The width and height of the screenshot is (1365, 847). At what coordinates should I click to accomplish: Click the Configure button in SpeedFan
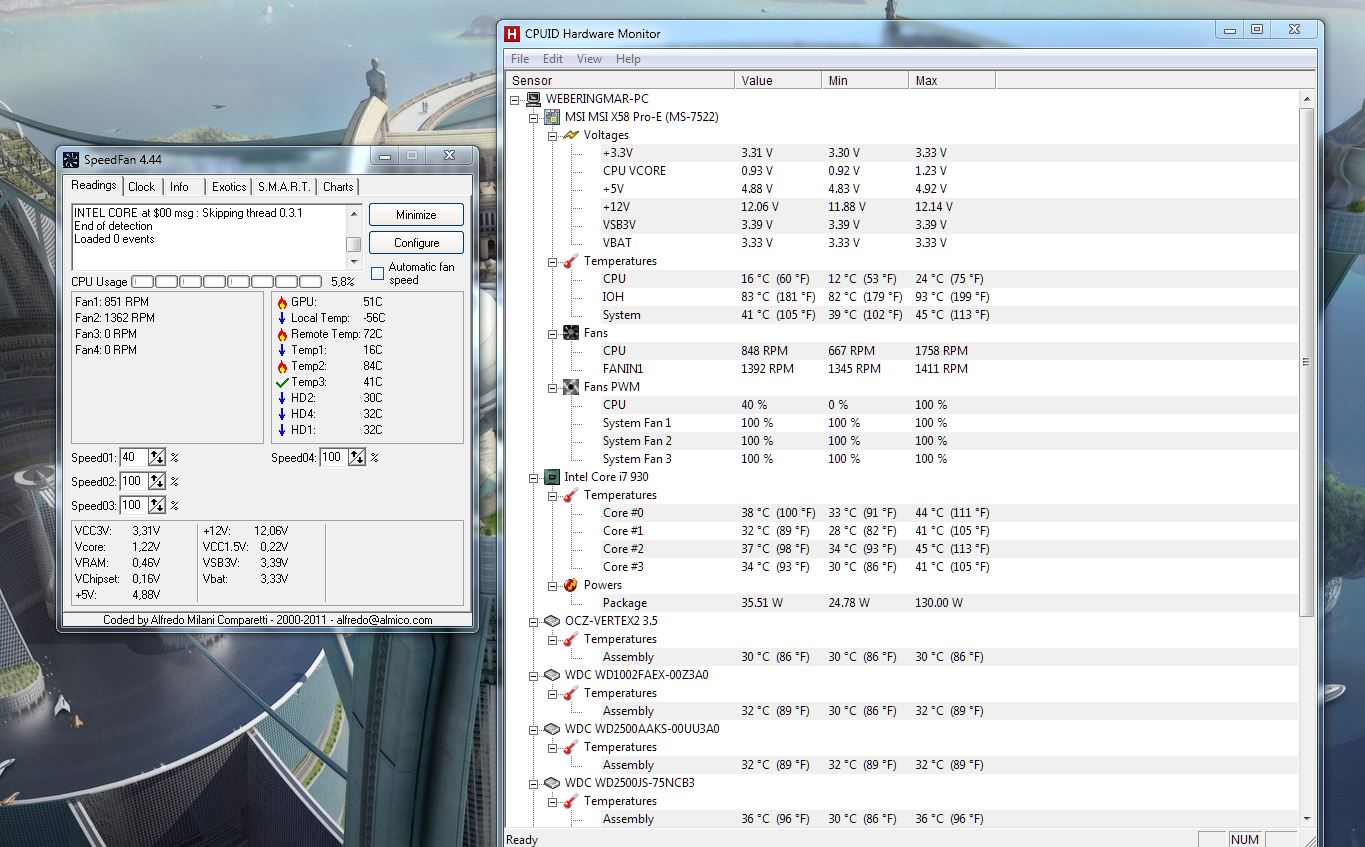[416, 243]
